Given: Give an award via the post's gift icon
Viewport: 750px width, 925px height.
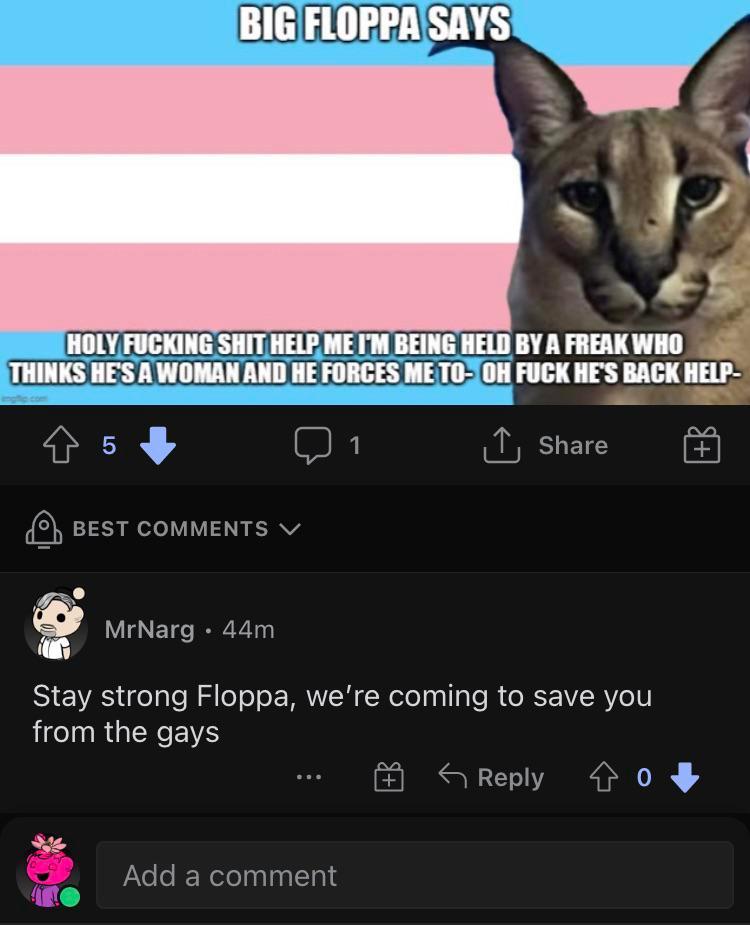Looking at the screenshot, I should pyautogui.click(x=702, y=445).
